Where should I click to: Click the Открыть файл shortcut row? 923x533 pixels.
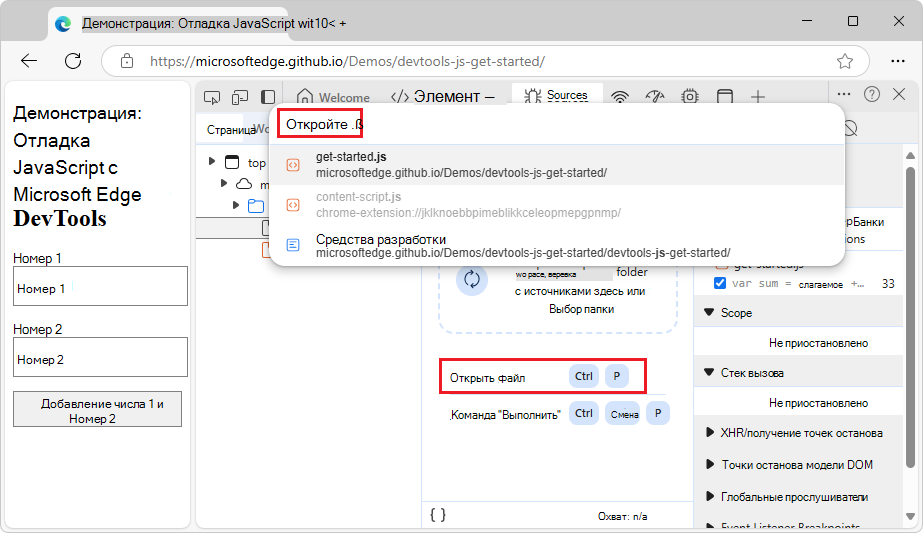(x=542, y=376)
